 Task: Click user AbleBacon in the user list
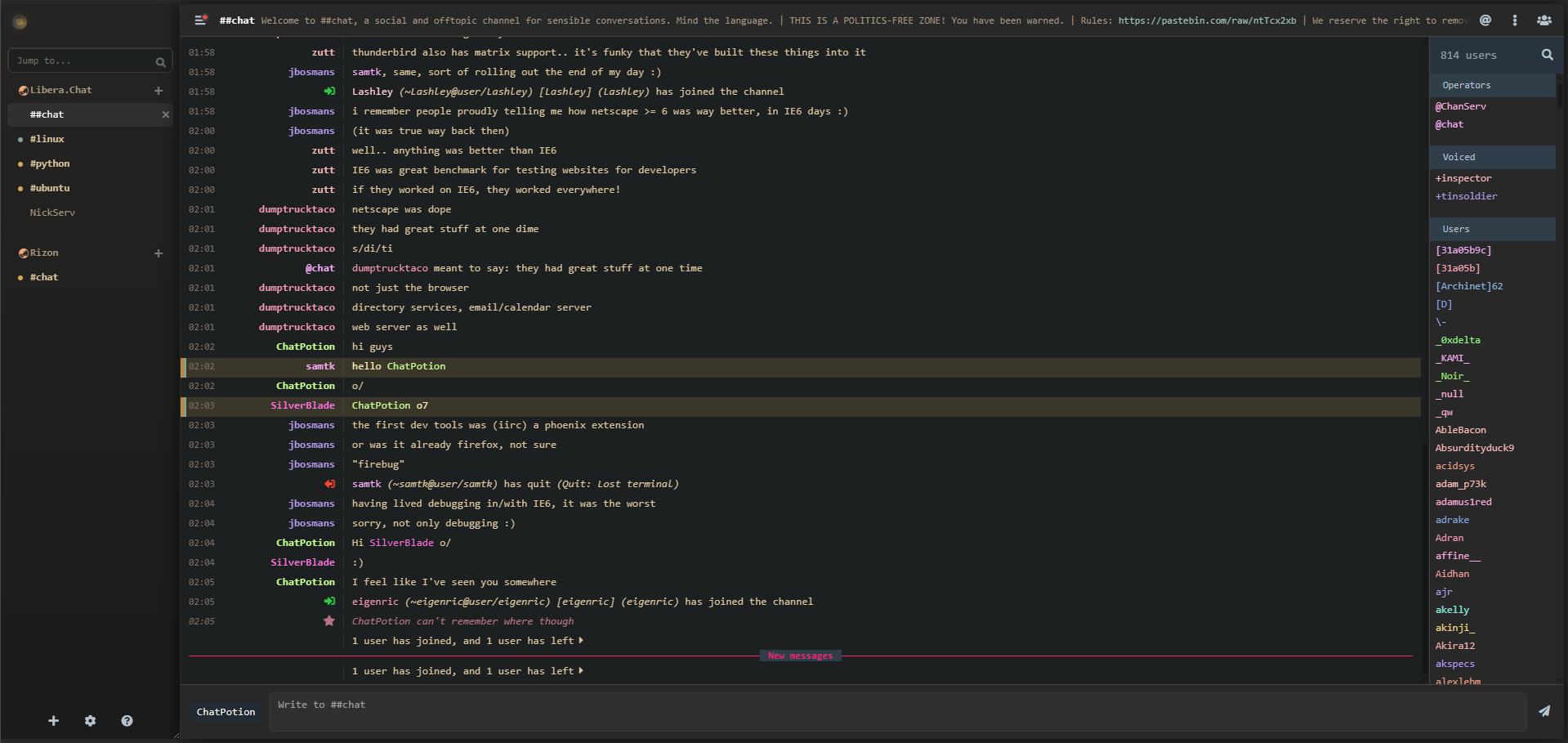pyautogui.click(x=1461, y=430)
